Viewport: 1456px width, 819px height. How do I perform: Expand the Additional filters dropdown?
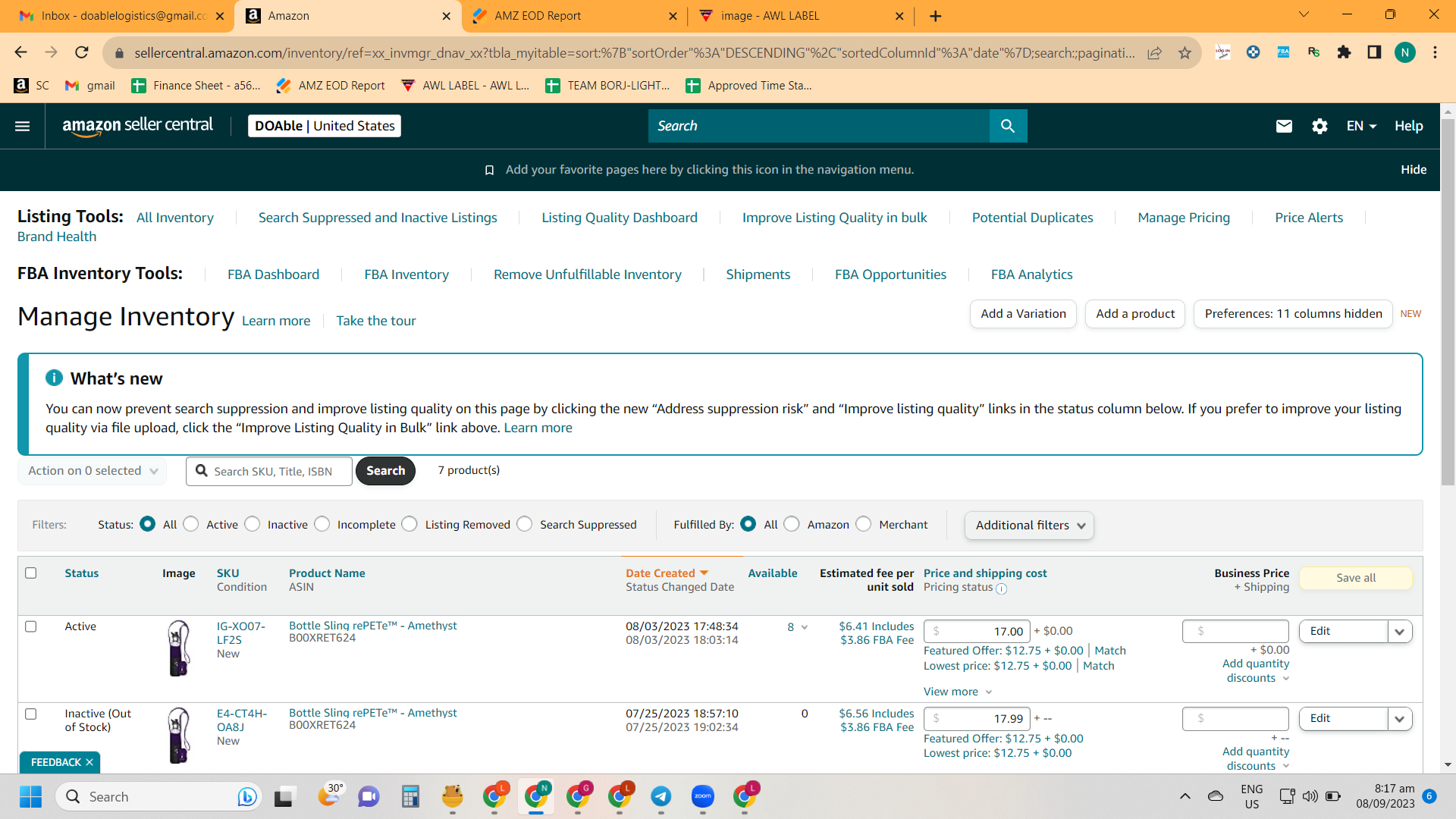coord(1029,525)
